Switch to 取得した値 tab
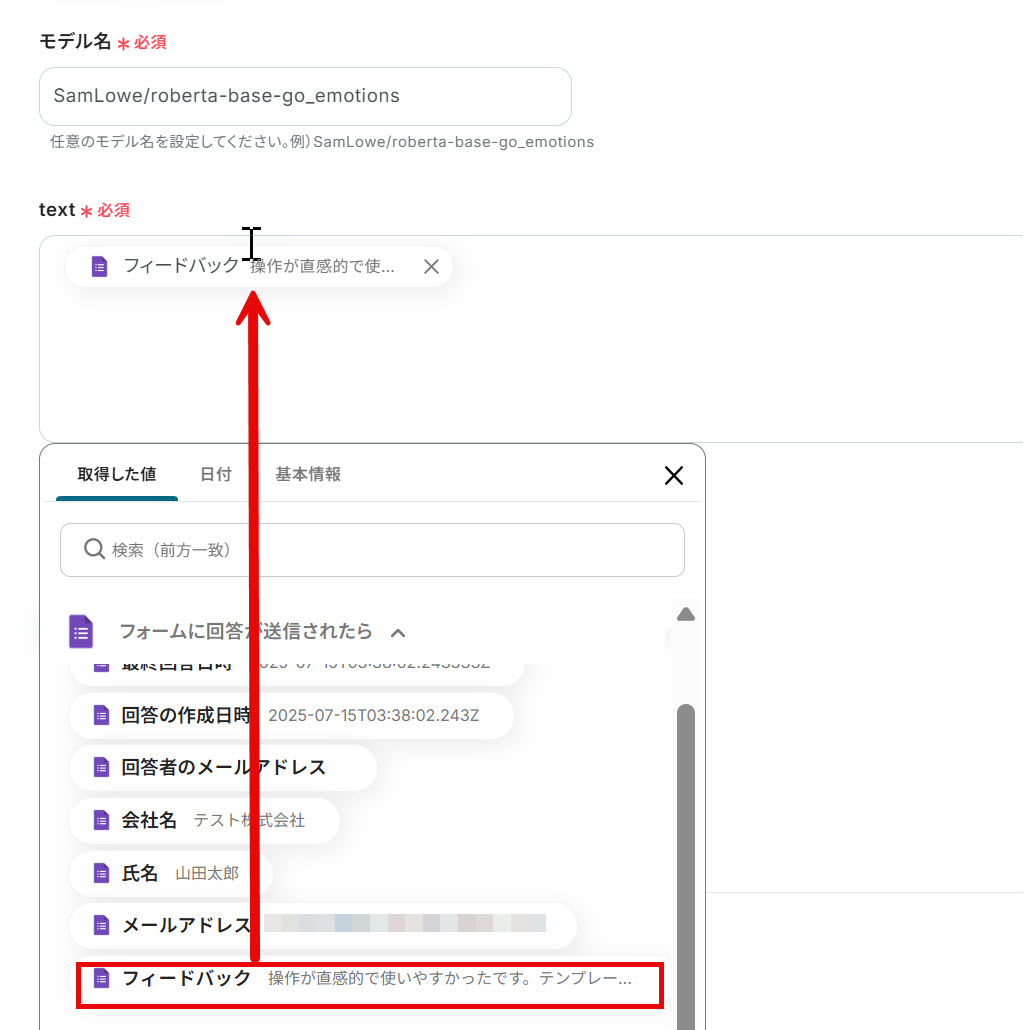The image size is (1026, 1030). point(117,474)
